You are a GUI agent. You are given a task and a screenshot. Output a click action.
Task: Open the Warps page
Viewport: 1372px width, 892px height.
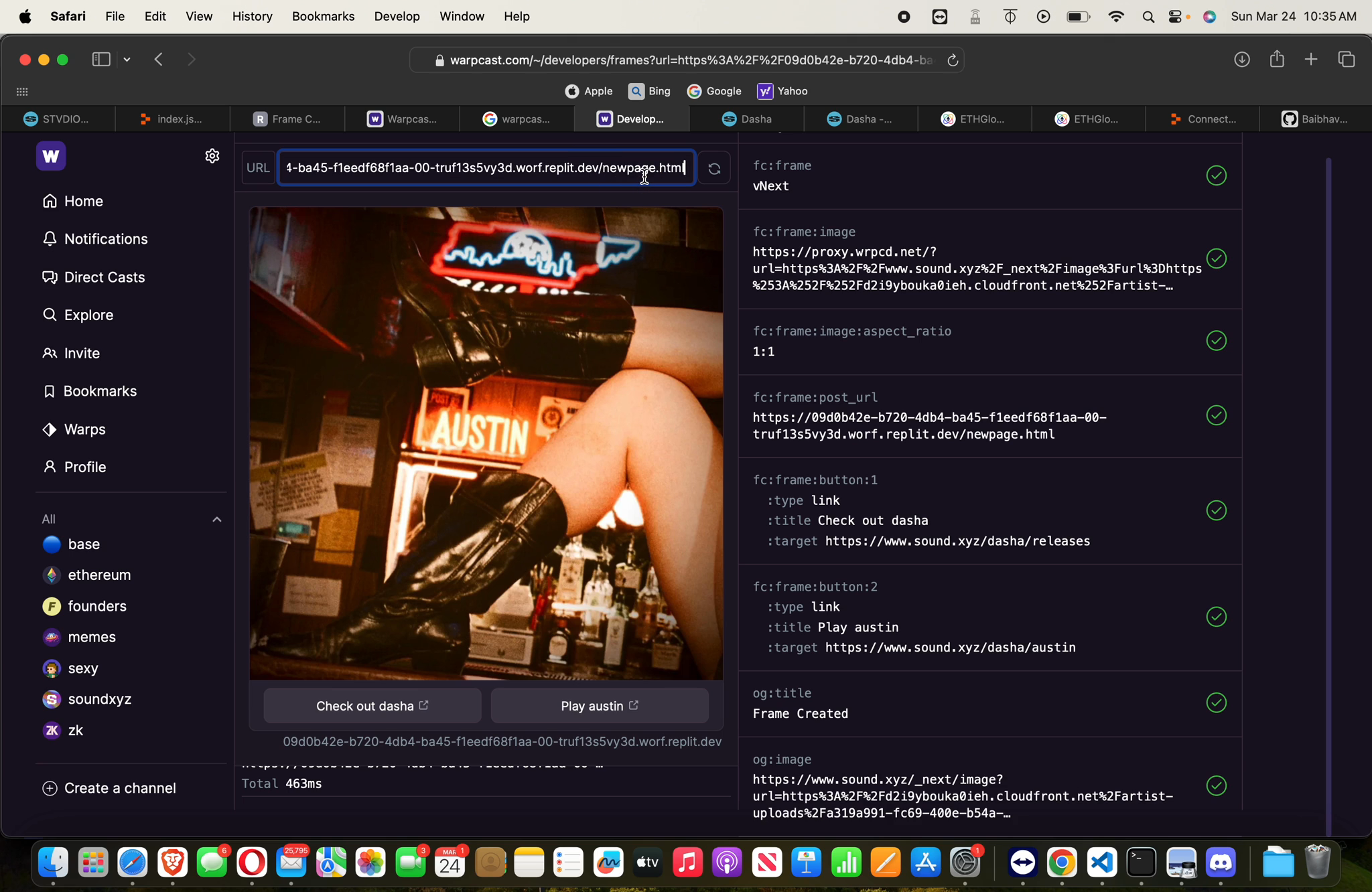[74, 429]
